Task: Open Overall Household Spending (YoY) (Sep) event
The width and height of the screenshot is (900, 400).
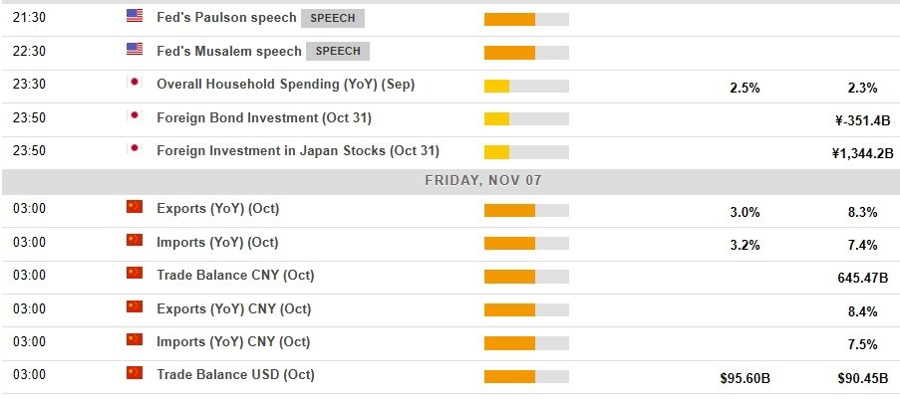Action: [285, 85]
